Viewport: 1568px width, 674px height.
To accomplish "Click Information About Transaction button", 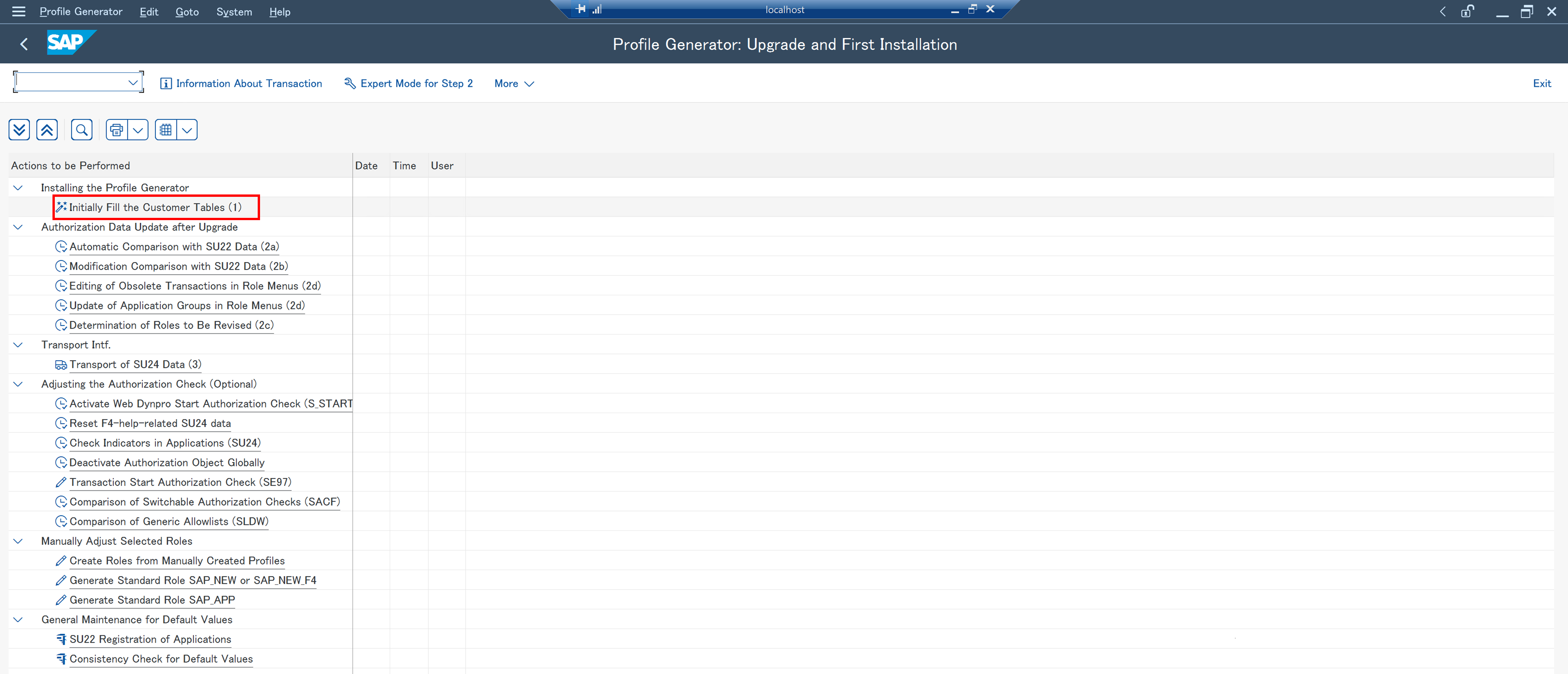I will [x=241, y=83].
